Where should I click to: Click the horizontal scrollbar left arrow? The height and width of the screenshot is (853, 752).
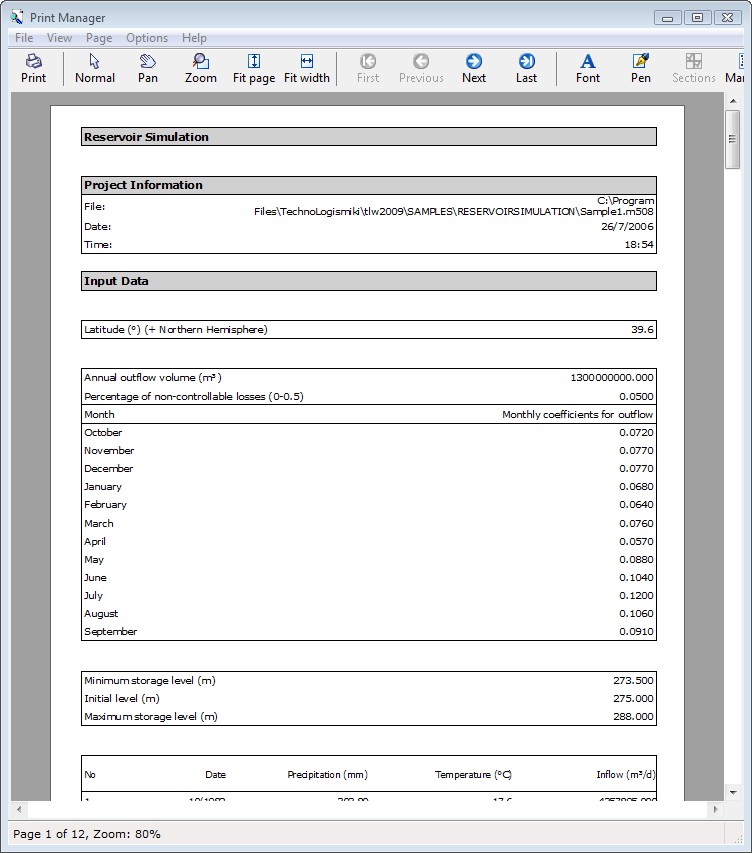point(19,809)
